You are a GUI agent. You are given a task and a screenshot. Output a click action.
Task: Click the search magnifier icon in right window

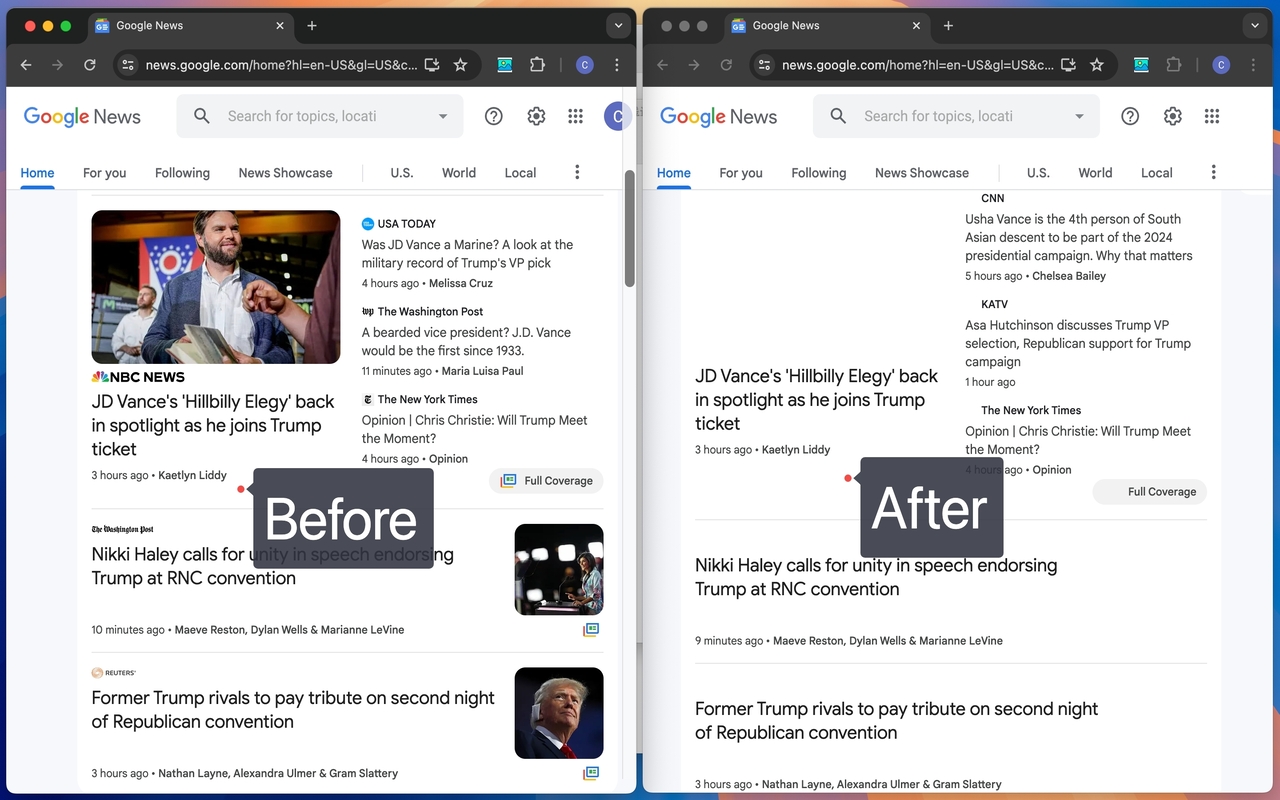click(x=838, y=116)
